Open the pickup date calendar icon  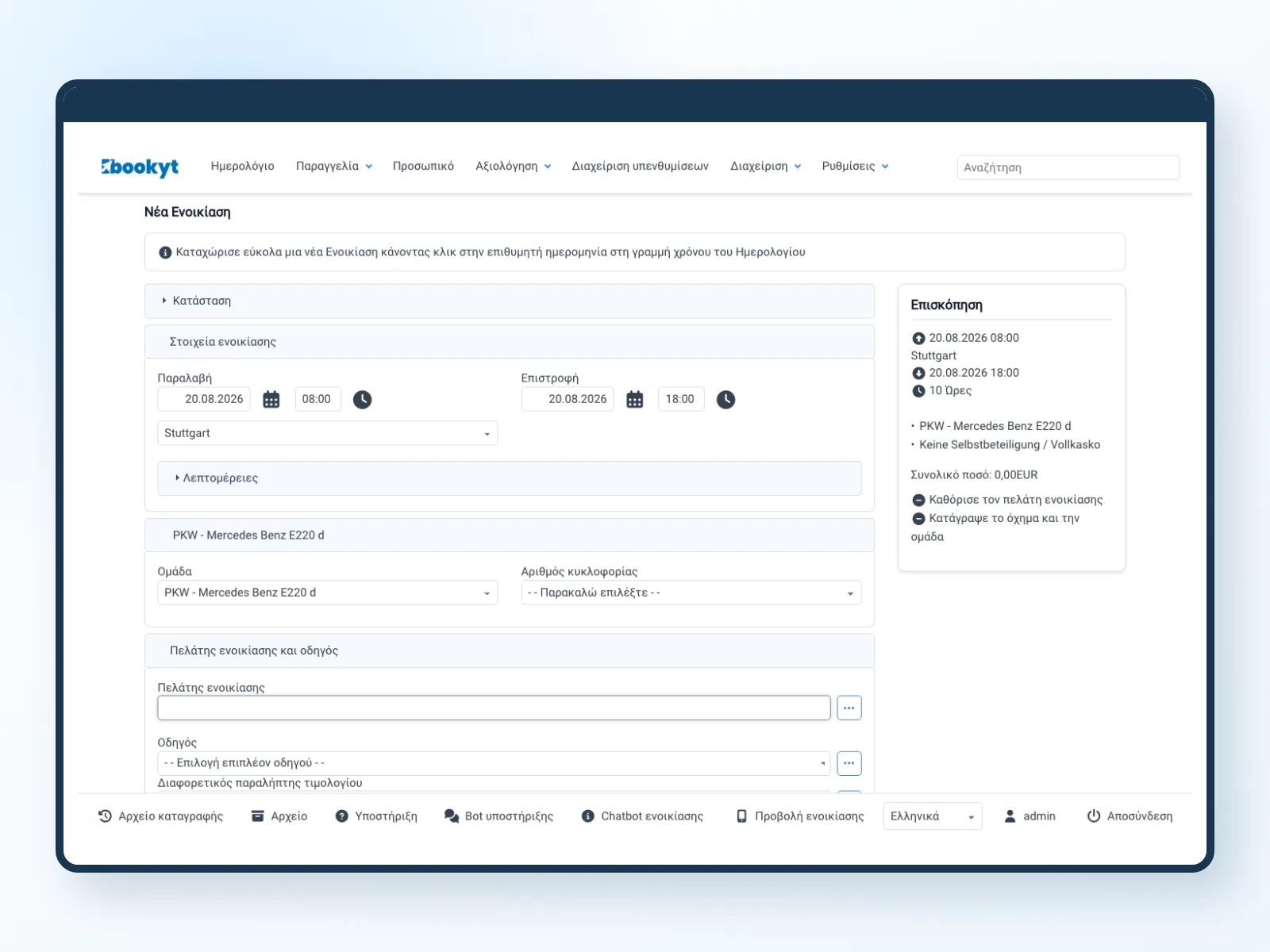click(x=271, y=399)
